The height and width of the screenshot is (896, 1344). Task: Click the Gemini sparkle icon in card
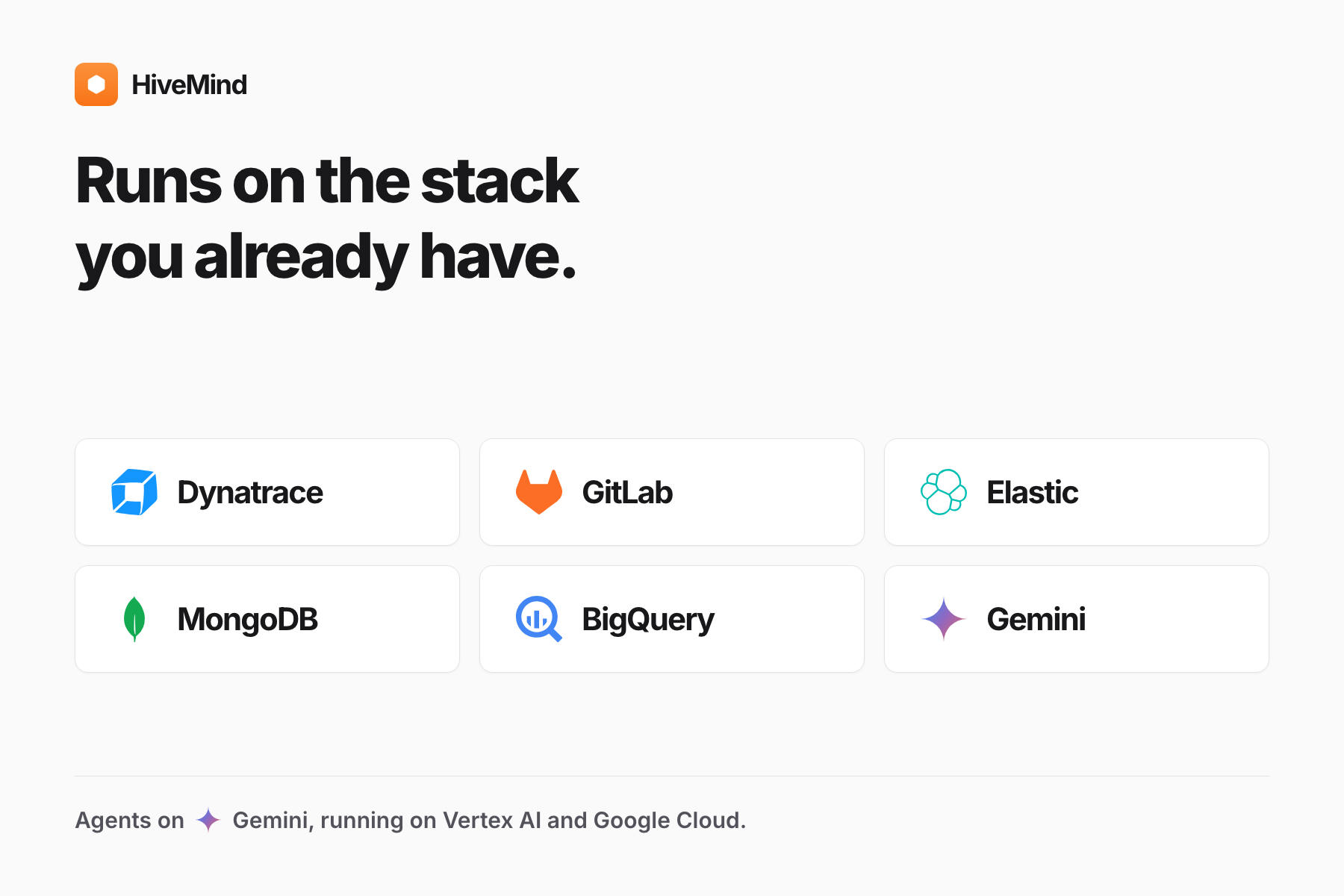(x=944, y=619)
